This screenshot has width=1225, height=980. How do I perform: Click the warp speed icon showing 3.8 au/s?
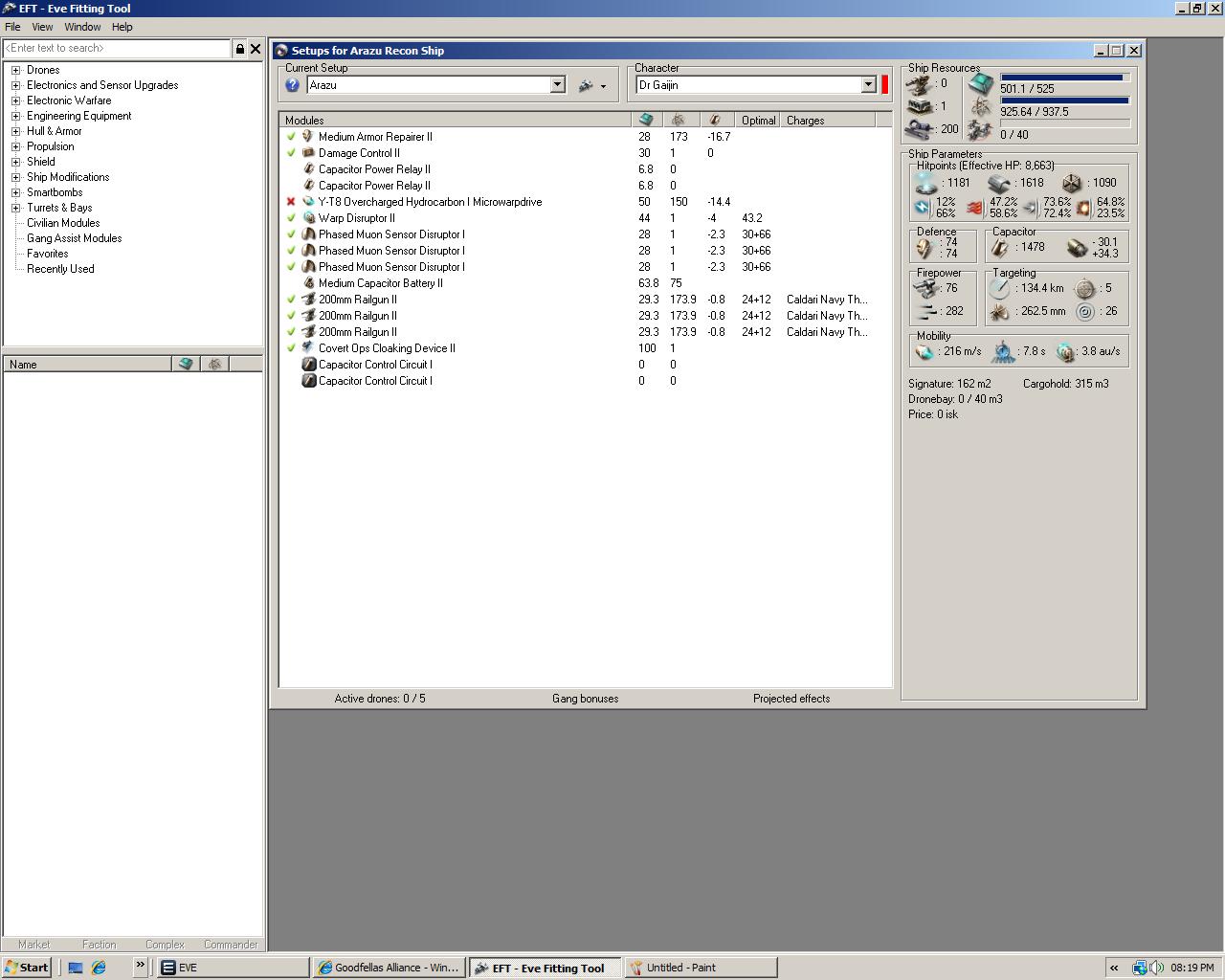pyautogui.click(x=1065, y=352)
